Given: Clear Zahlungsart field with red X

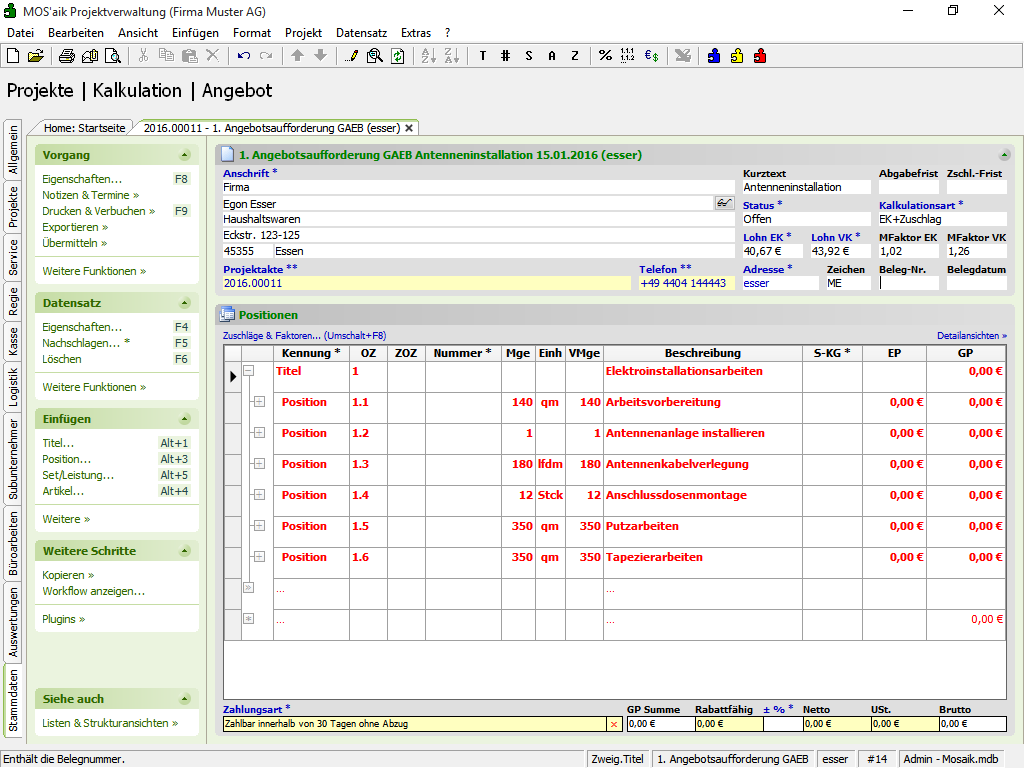Looking at the screenshot, I should click(614, 724).
